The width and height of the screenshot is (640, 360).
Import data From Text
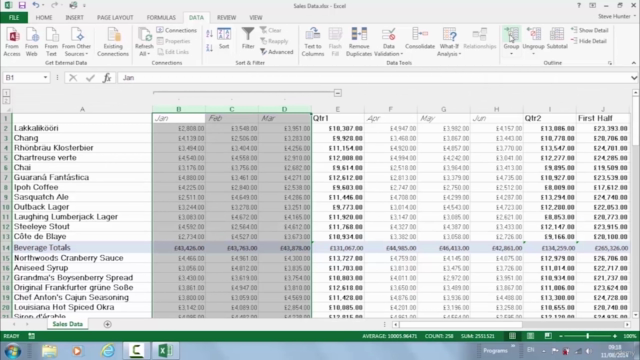(51, 42)
